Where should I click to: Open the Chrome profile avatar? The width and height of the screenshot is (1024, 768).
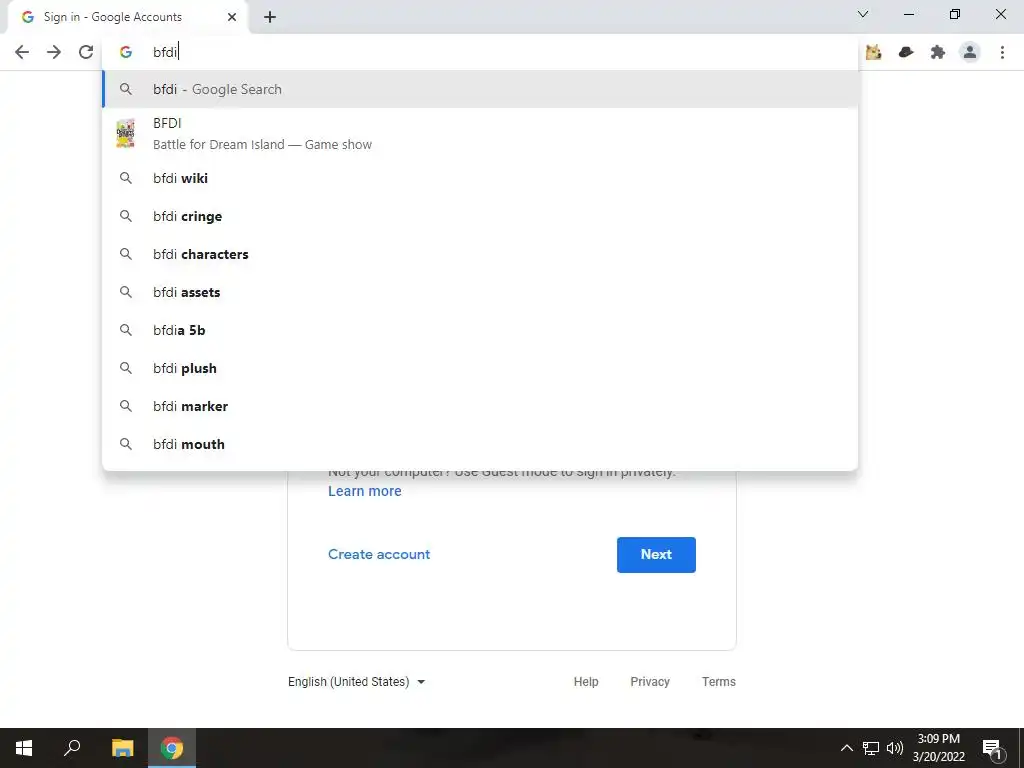tap(970, 52)
